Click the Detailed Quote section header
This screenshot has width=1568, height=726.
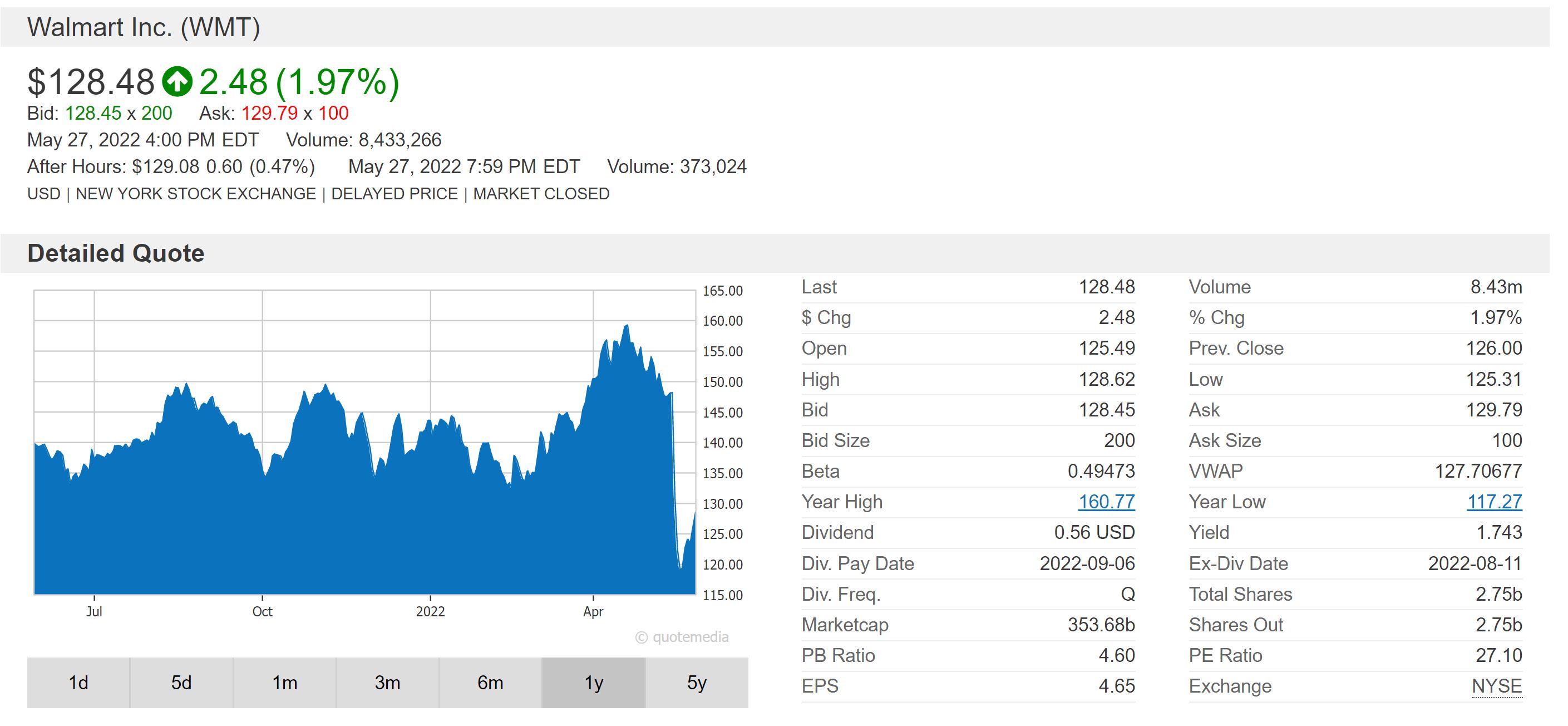pos(116,253)
